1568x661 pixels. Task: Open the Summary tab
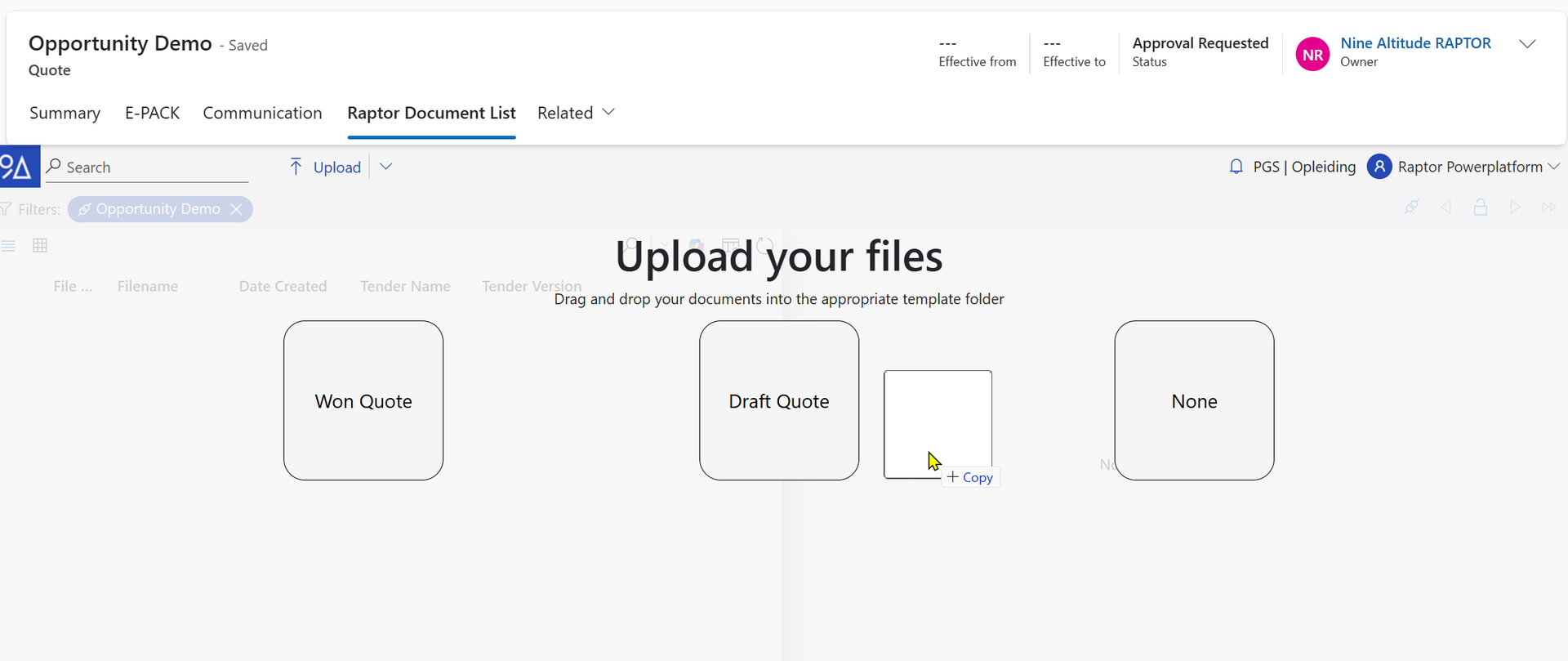pos(65,113)
